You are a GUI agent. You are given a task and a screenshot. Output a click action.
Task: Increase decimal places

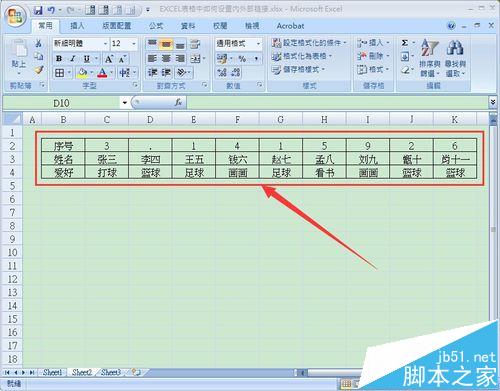click(222, 72)
